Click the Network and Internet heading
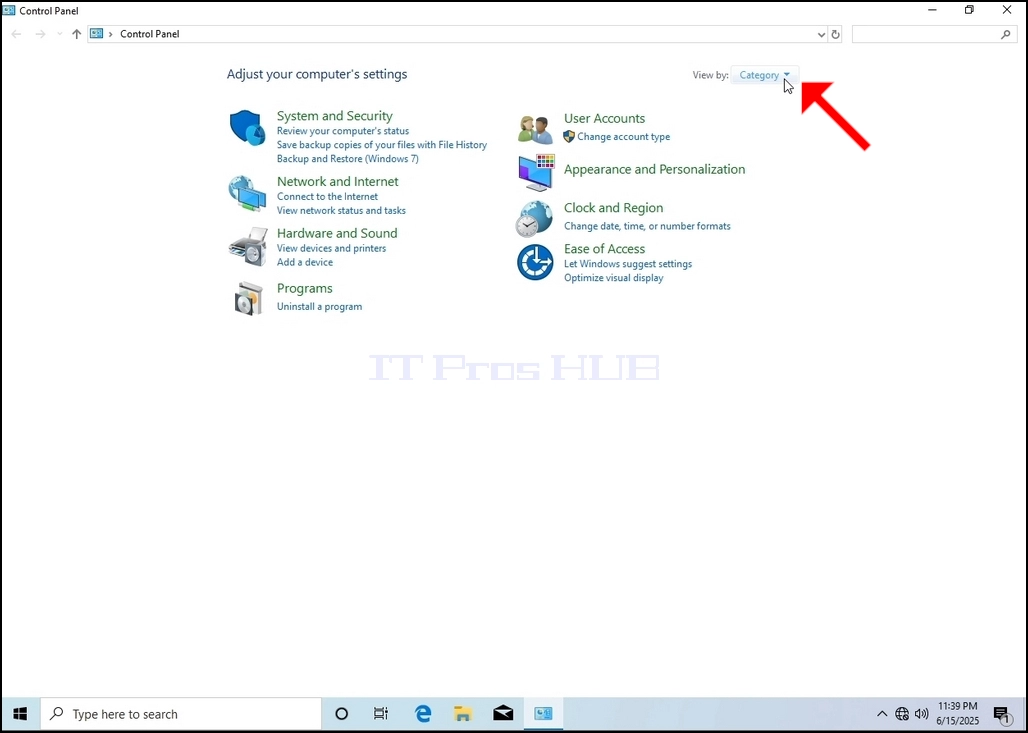1028x733 pixels. (x=338, y=182)
